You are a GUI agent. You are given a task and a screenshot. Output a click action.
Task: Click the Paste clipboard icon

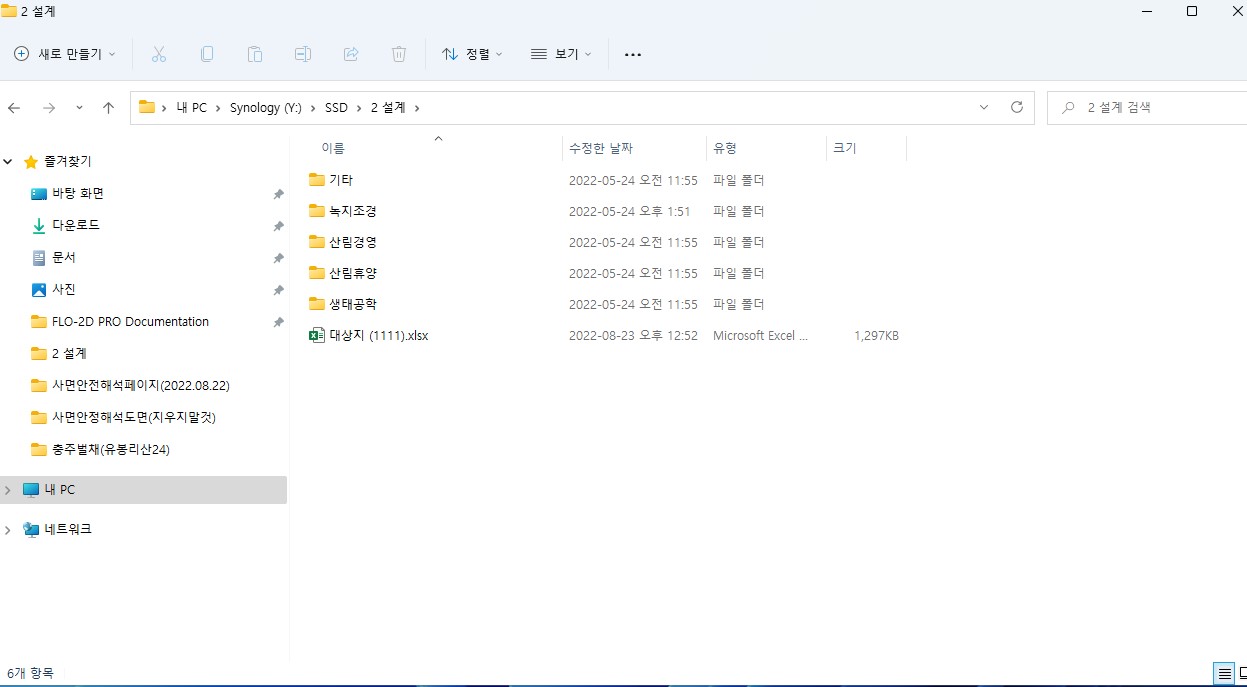255,54
